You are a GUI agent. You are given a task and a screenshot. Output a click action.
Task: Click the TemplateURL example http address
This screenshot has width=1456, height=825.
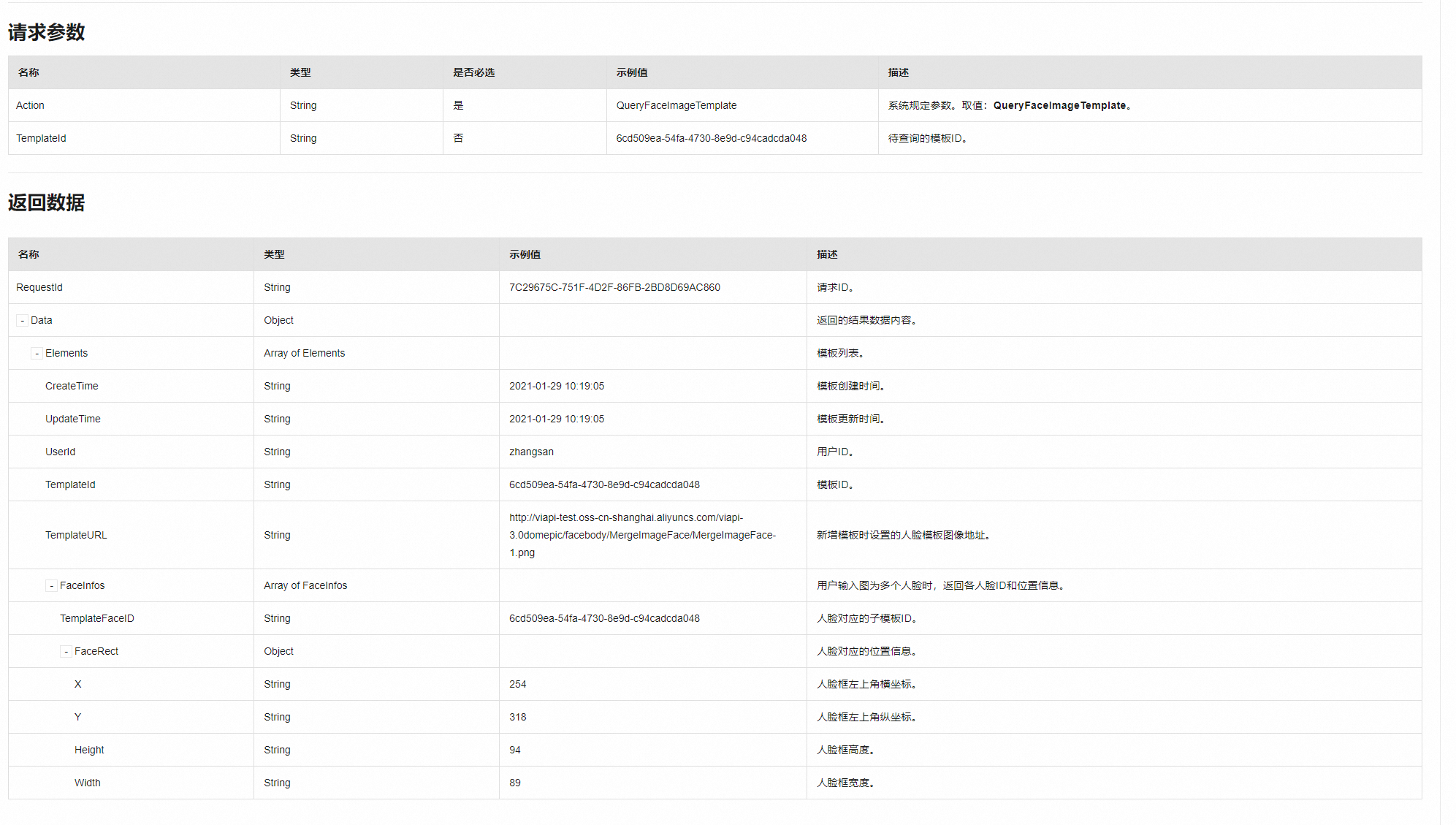pos(642,535)
